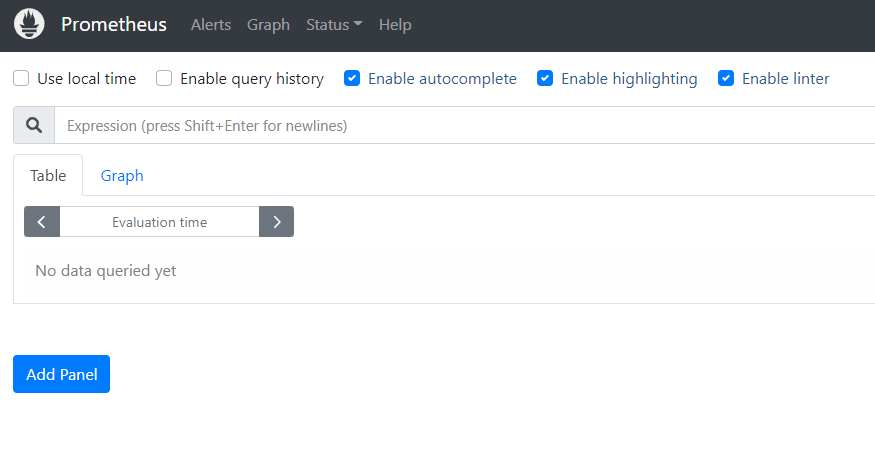
Task: Click the magnifying glass search icon
Action: coord(34,125)
